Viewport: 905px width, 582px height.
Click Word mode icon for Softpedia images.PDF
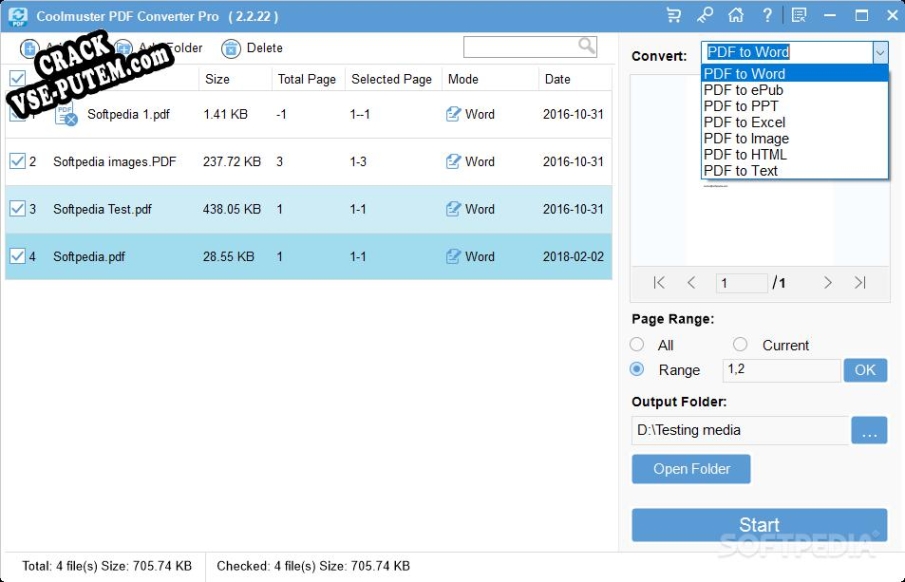pyautogui.click(x=453, y=162)
